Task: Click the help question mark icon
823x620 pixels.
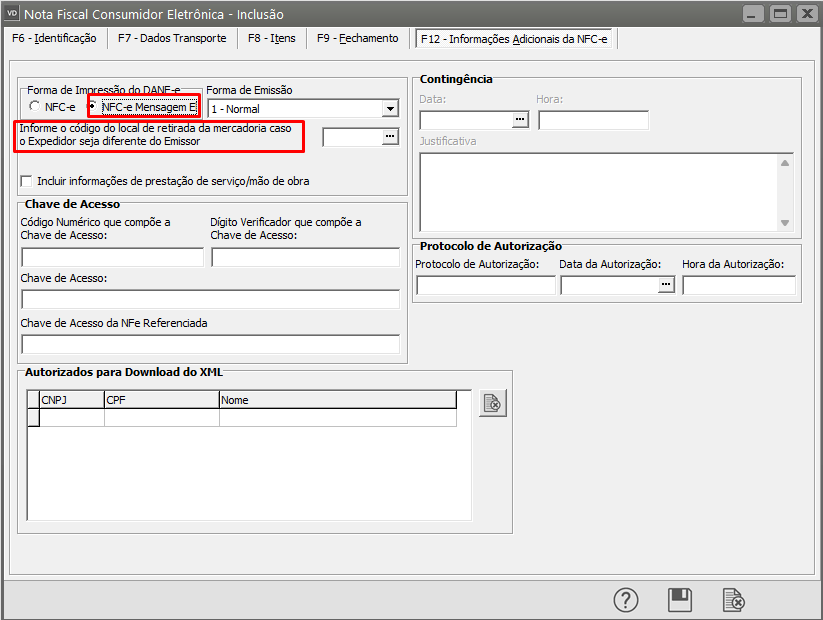Action: 626,600
